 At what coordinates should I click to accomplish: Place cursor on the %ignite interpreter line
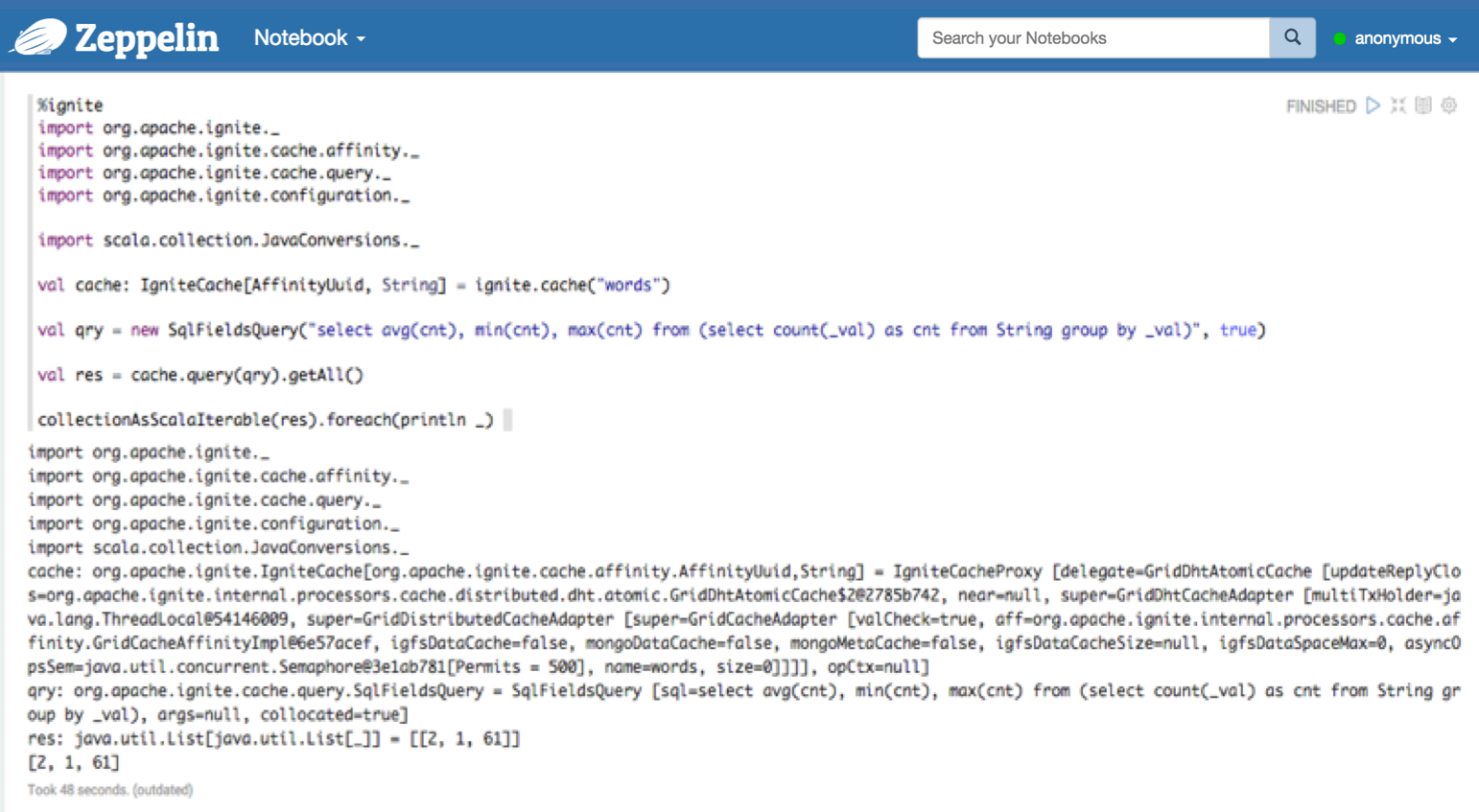tap(70, 105)
